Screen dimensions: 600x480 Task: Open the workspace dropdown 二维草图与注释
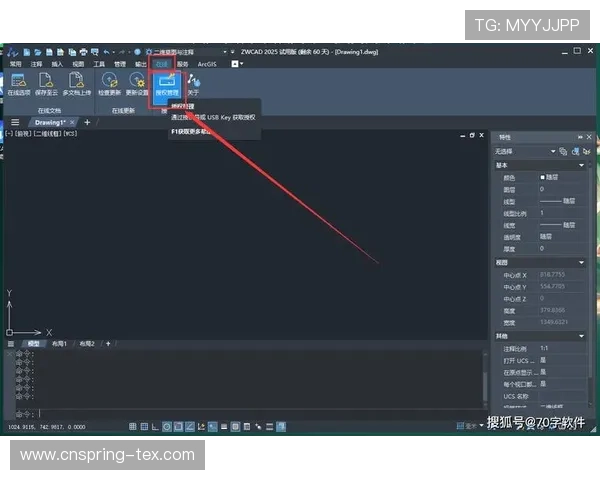[186, 52]
